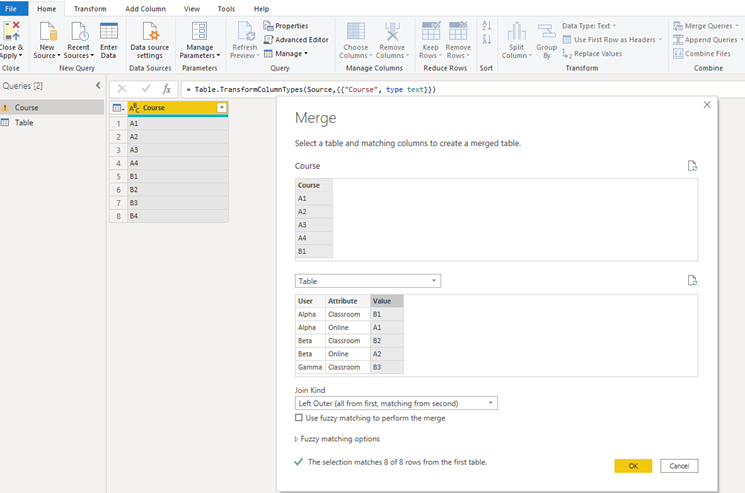Image resolution: width=745 pixels, height=493 pixels.
Task: Click Keep Rows icon
Action: tap(431, 31)
